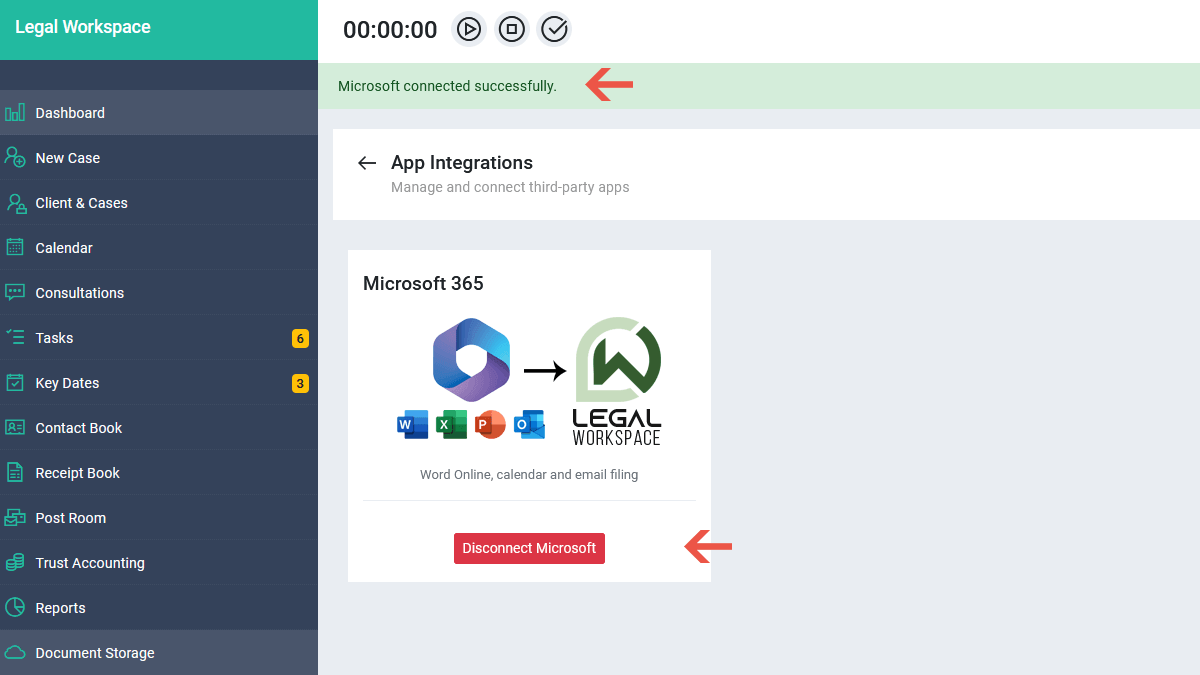Open the Receipt Book
This screenshot has height=675, width=1200.
[x=159, y=473]
